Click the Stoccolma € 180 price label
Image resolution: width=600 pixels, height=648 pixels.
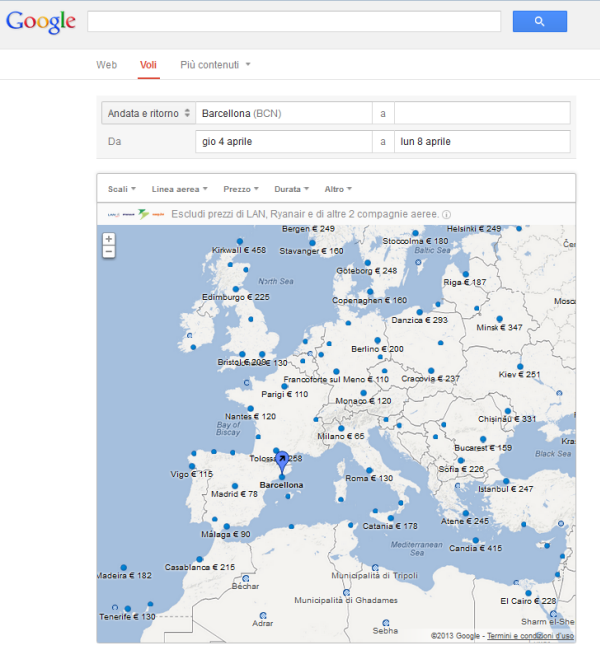pos(415,241)
